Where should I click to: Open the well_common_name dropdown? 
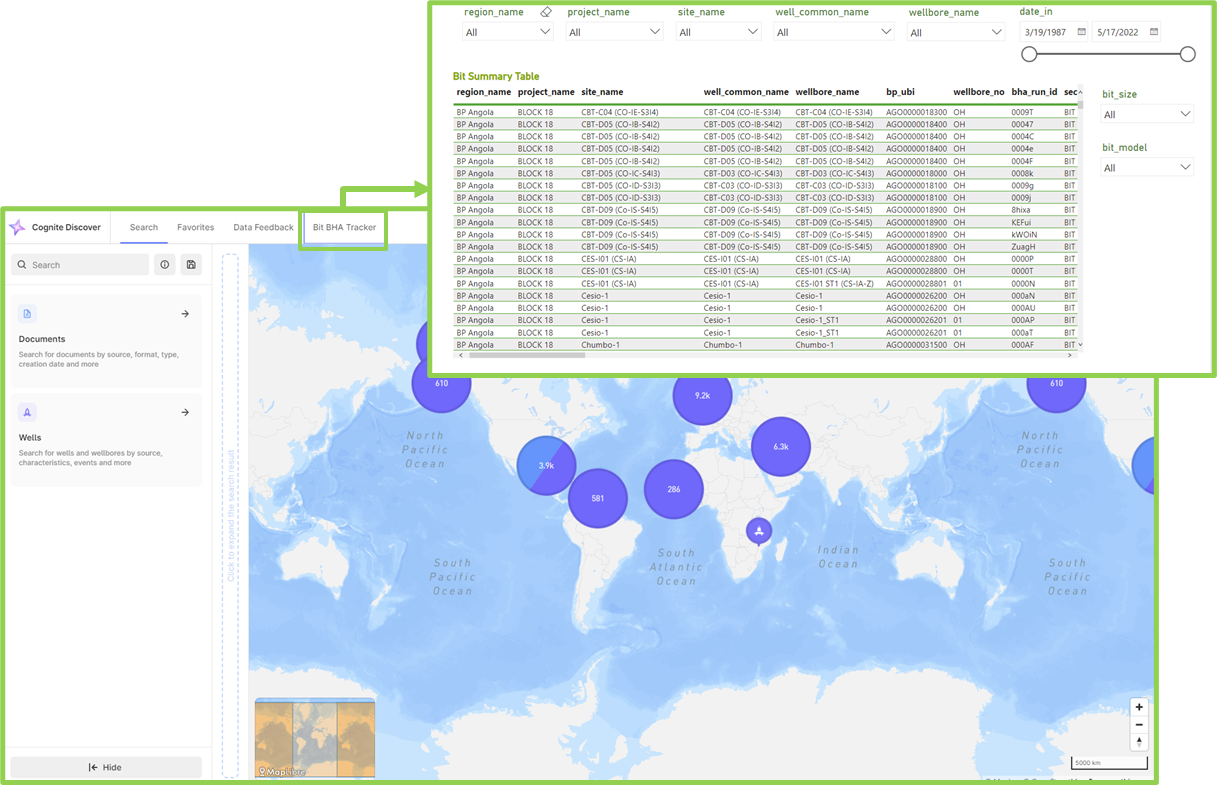pos(834,32)
